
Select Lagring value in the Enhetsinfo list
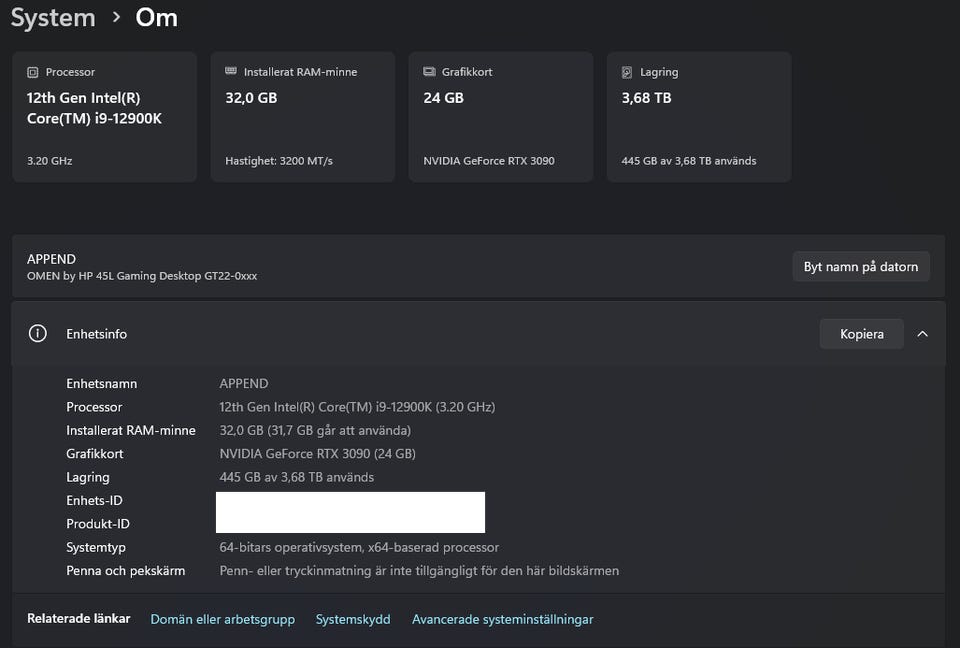point(296,477)
